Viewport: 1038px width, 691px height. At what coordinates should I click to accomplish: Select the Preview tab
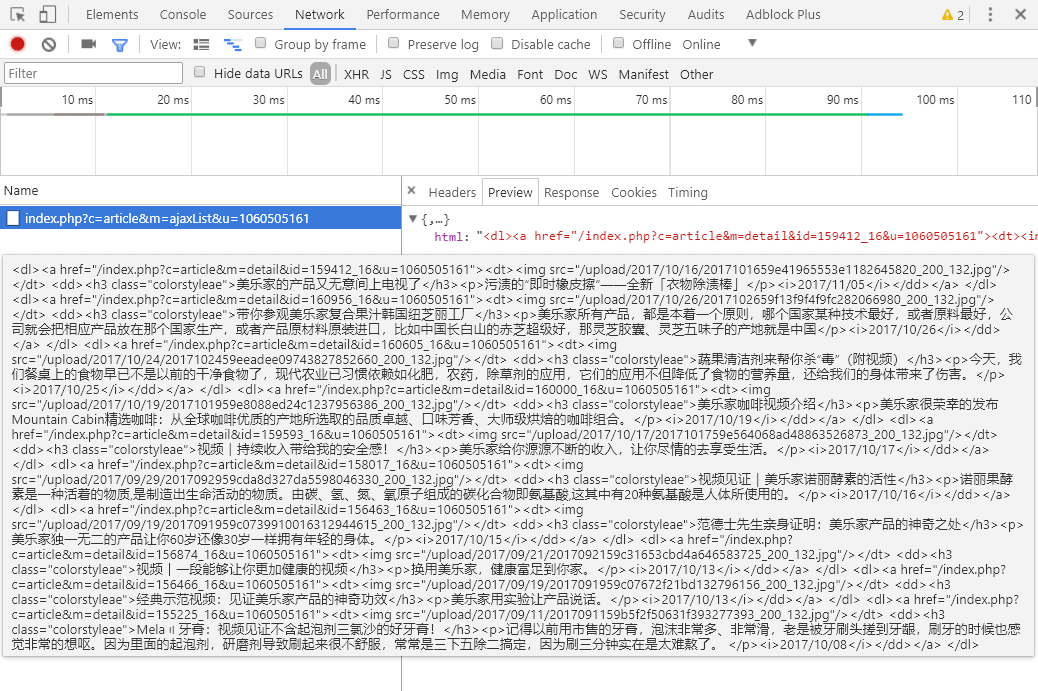pos(510,192)
